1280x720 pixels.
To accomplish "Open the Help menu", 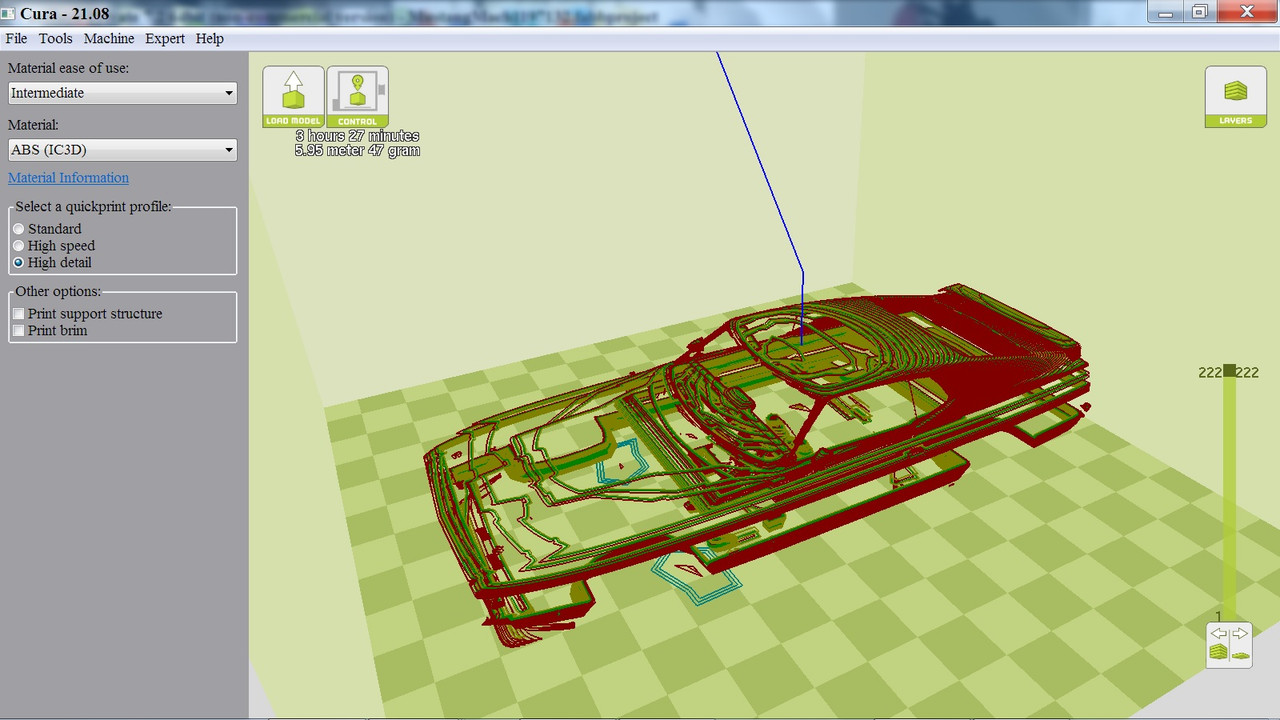I will [210, 38].
